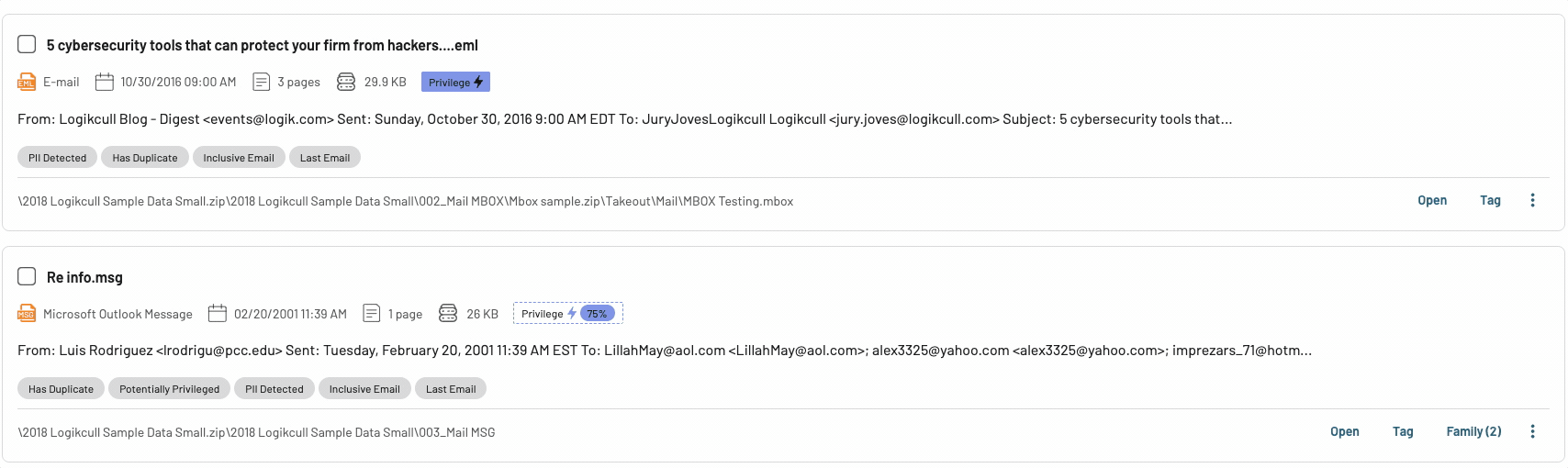
Task: Click the 3 pages count text
Action: coord(299,82)
